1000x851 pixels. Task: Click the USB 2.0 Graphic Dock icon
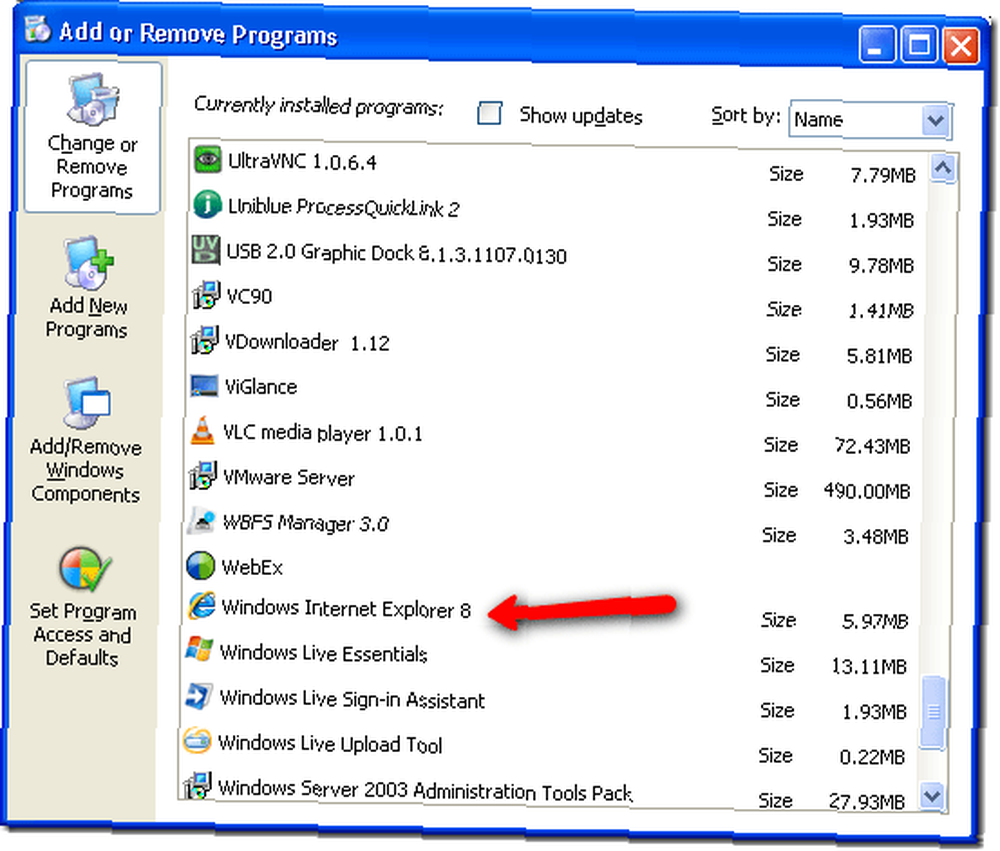pyautogui.click(x=206, y=249)
